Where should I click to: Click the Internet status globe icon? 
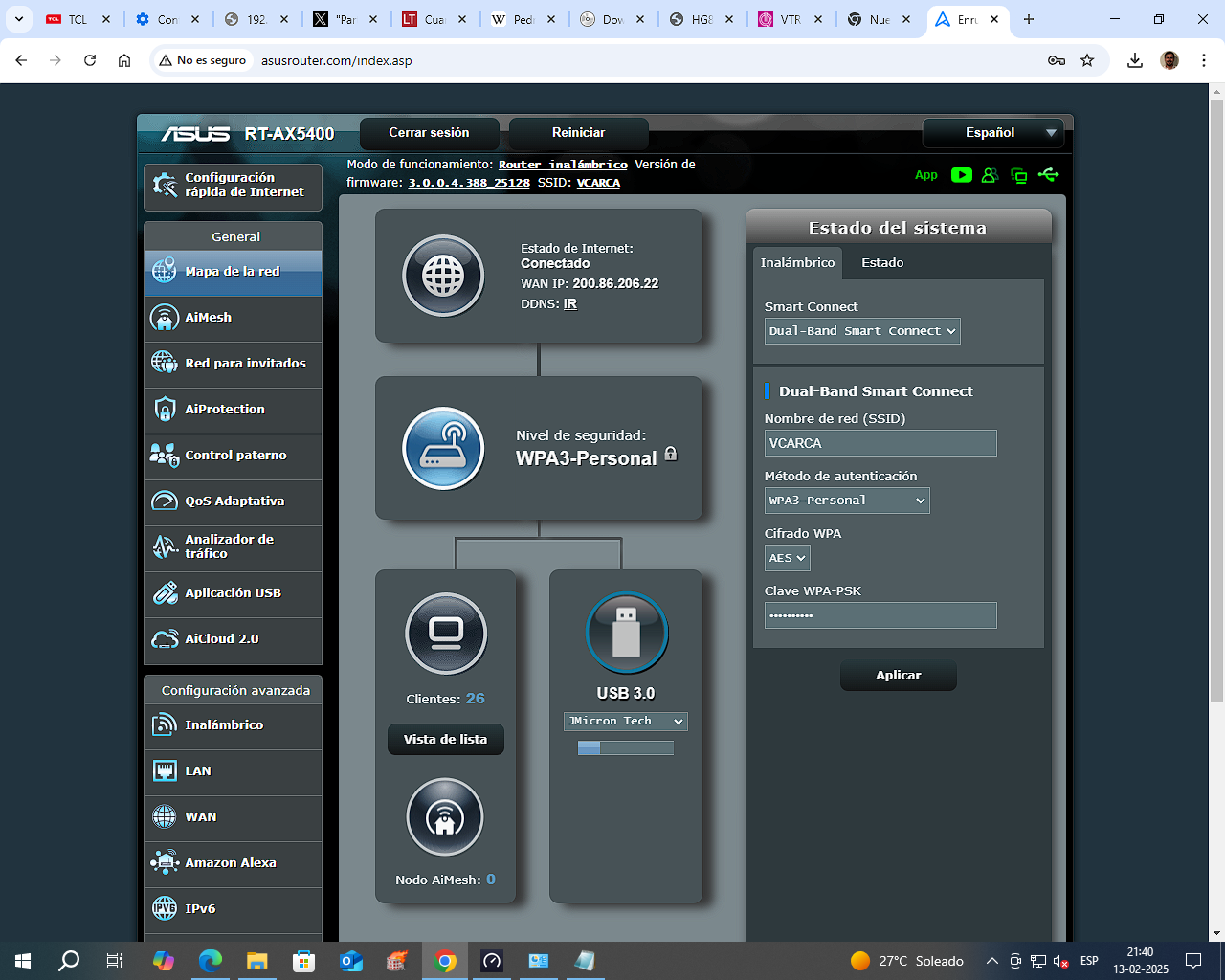(443, 276)
